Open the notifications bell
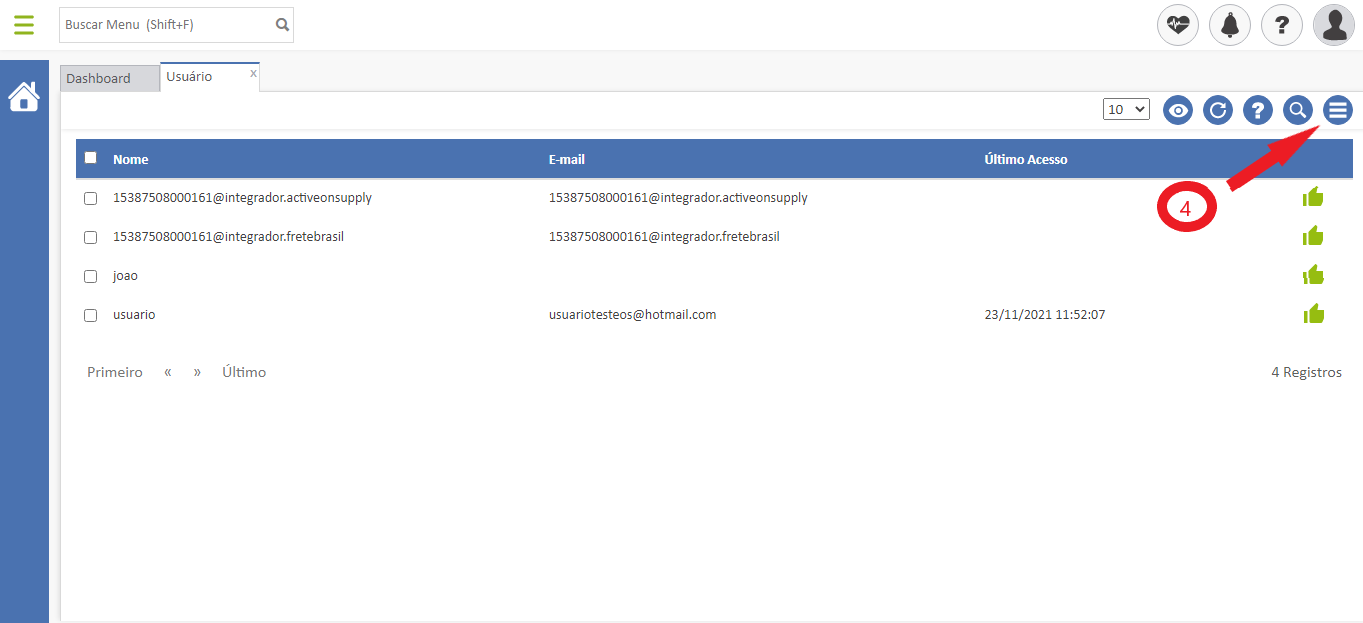 1230,25
